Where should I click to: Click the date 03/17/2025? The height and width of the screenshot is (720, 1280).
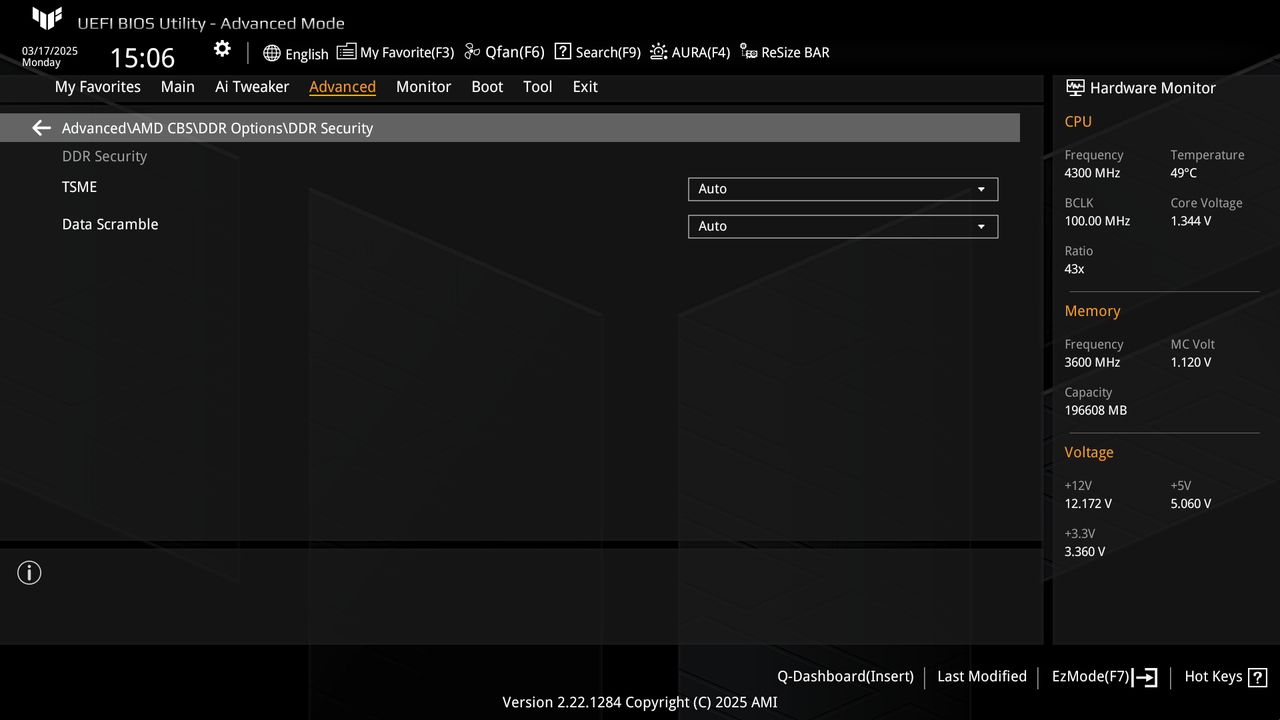pos(50,51)
